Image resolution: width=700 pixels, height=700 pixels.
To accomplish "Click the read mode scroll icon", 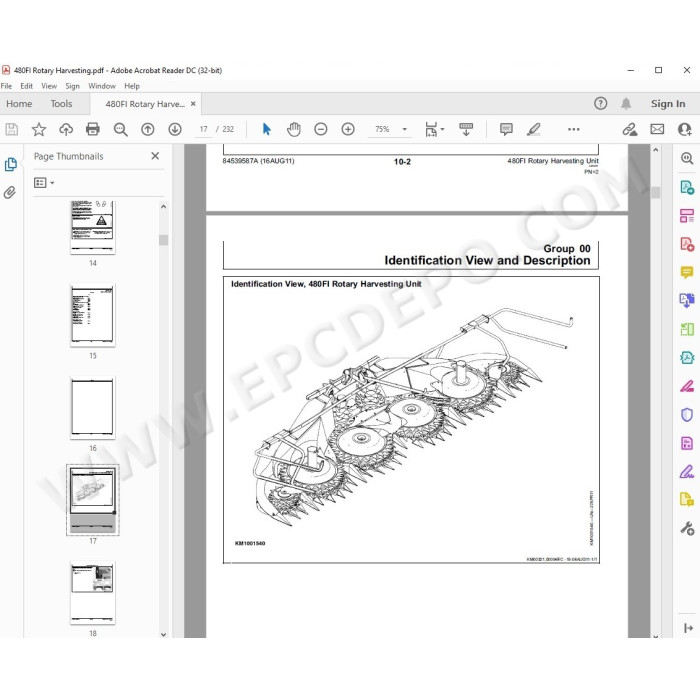I will (x=466, y=129).
